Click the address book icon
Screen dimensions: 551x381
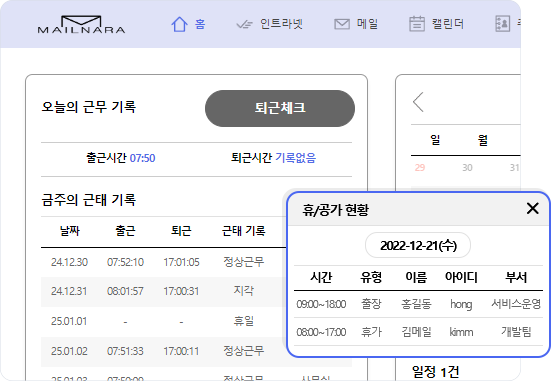pyautogui.click(x=503, y=24)
